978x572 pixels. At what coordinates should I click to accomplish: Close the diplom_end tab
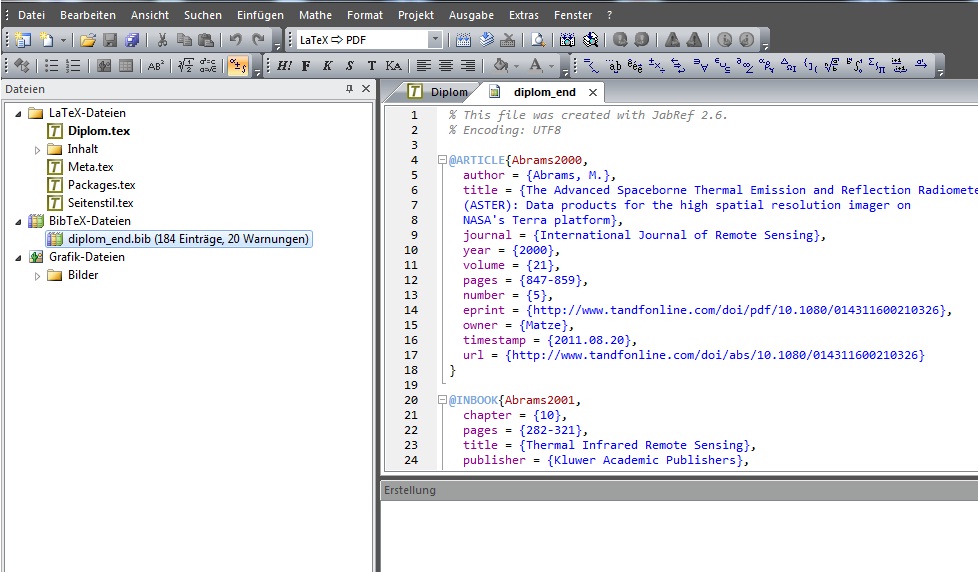[x=592, y=92]
